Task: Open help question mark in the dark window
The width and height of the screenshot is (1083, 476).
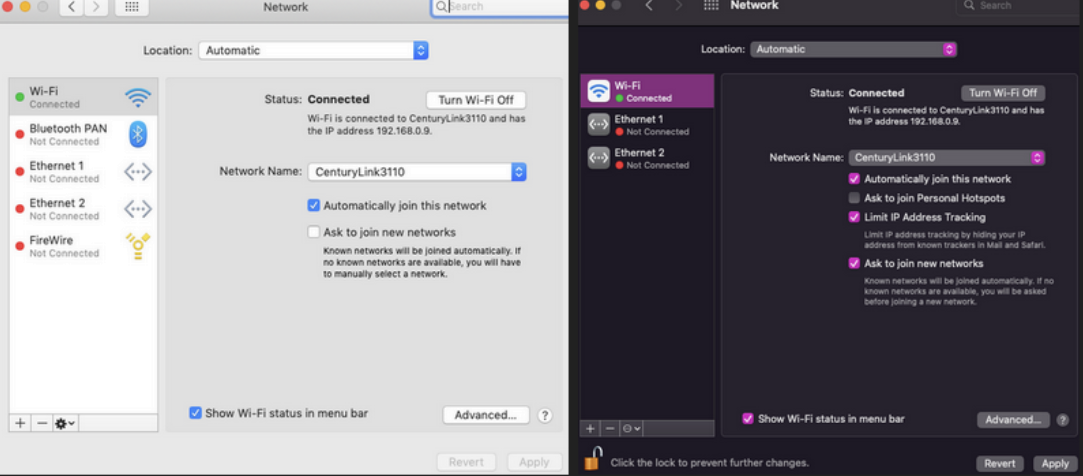Action: tap(1062, 420)
